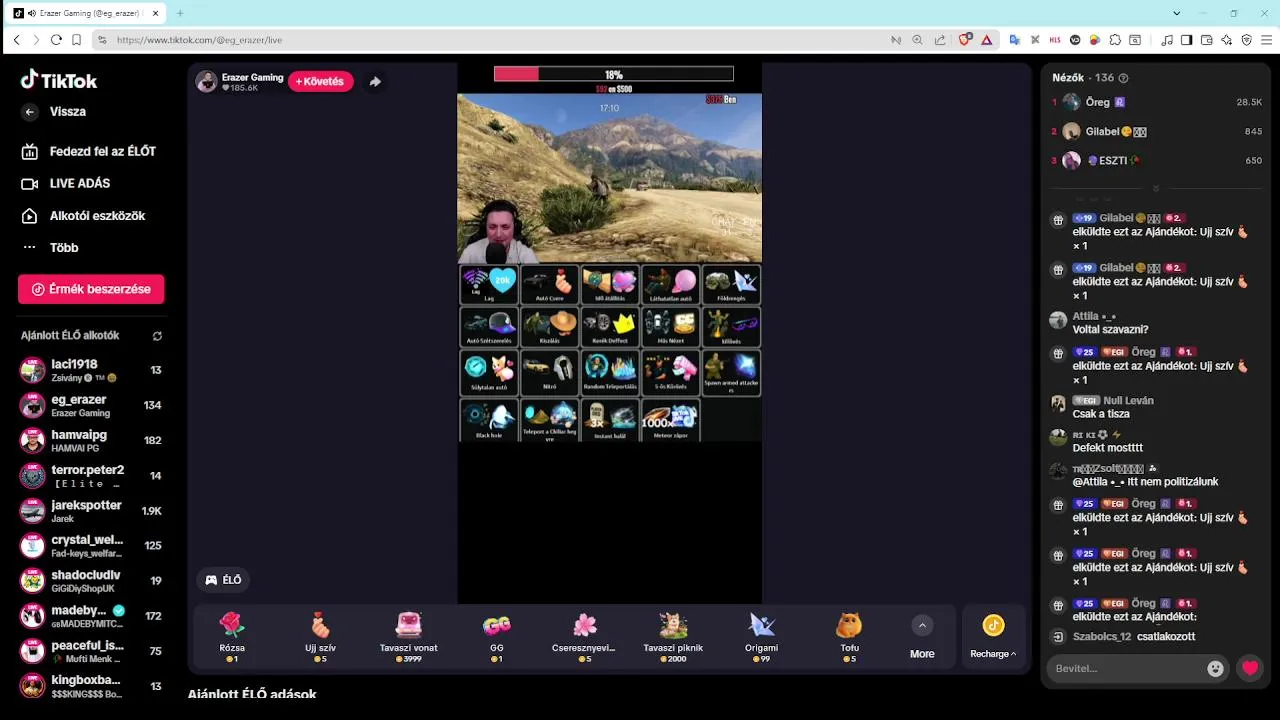Click the 18% goal progress bar
1280x720 pixels.
(x=613, y=74)
